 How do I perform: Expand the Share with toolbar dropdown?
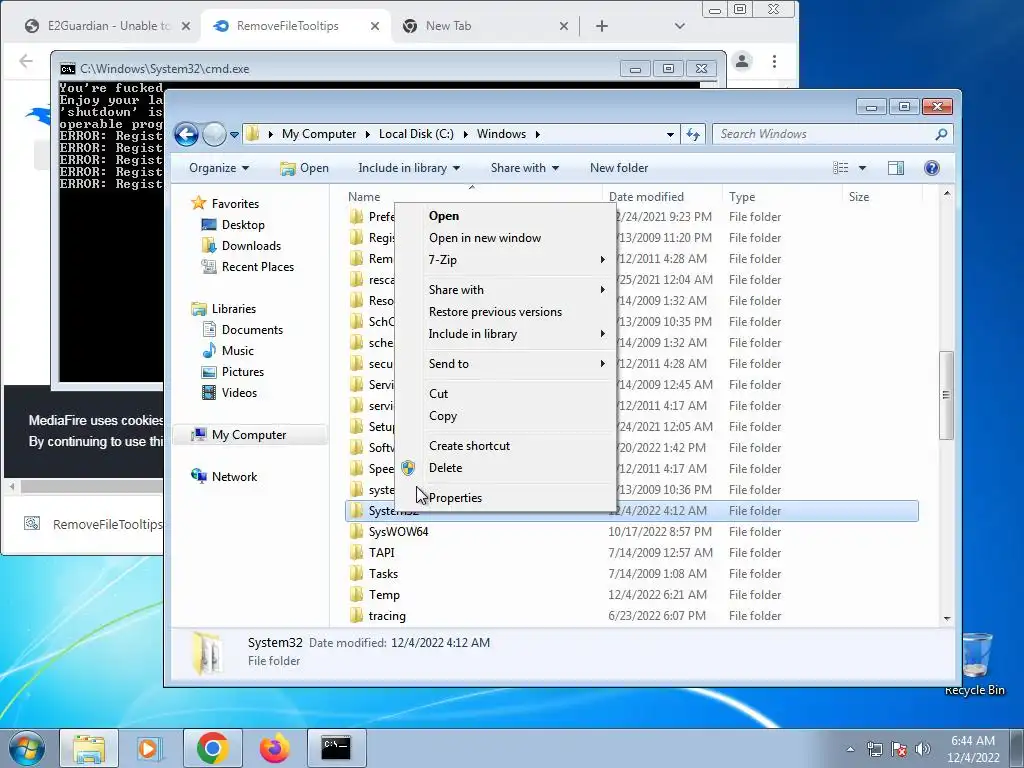(524, 168)
